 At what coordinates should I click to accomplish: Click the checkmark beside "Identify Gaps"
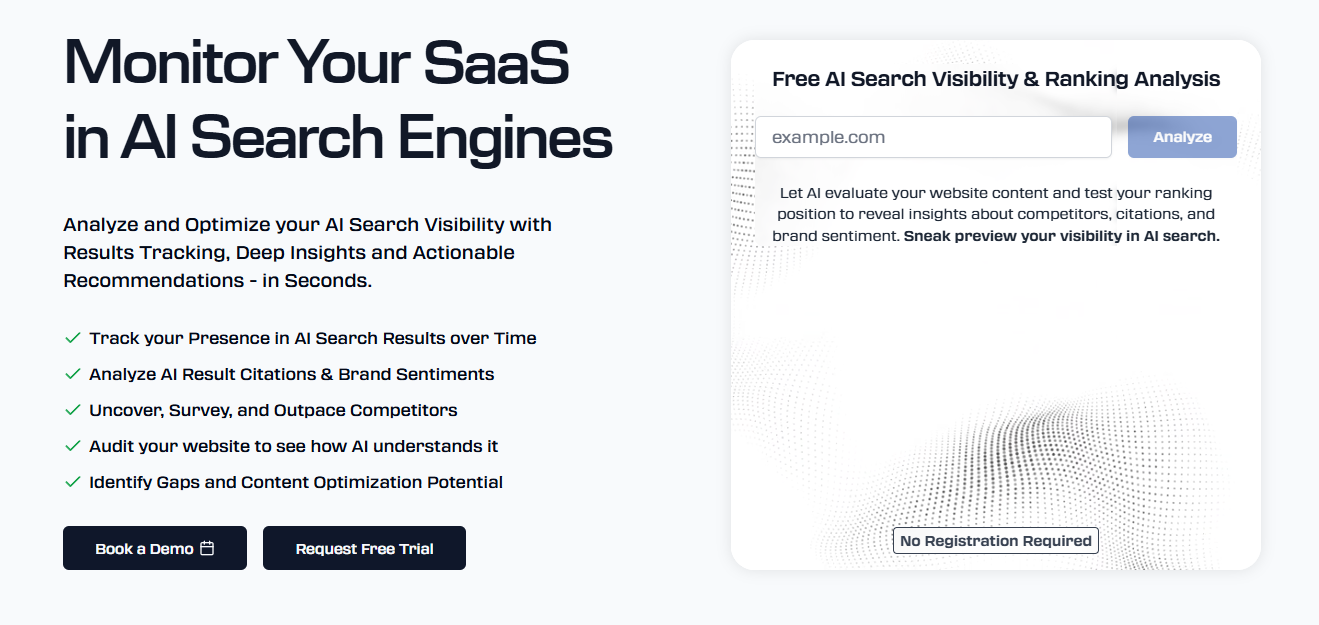point(72,482)
